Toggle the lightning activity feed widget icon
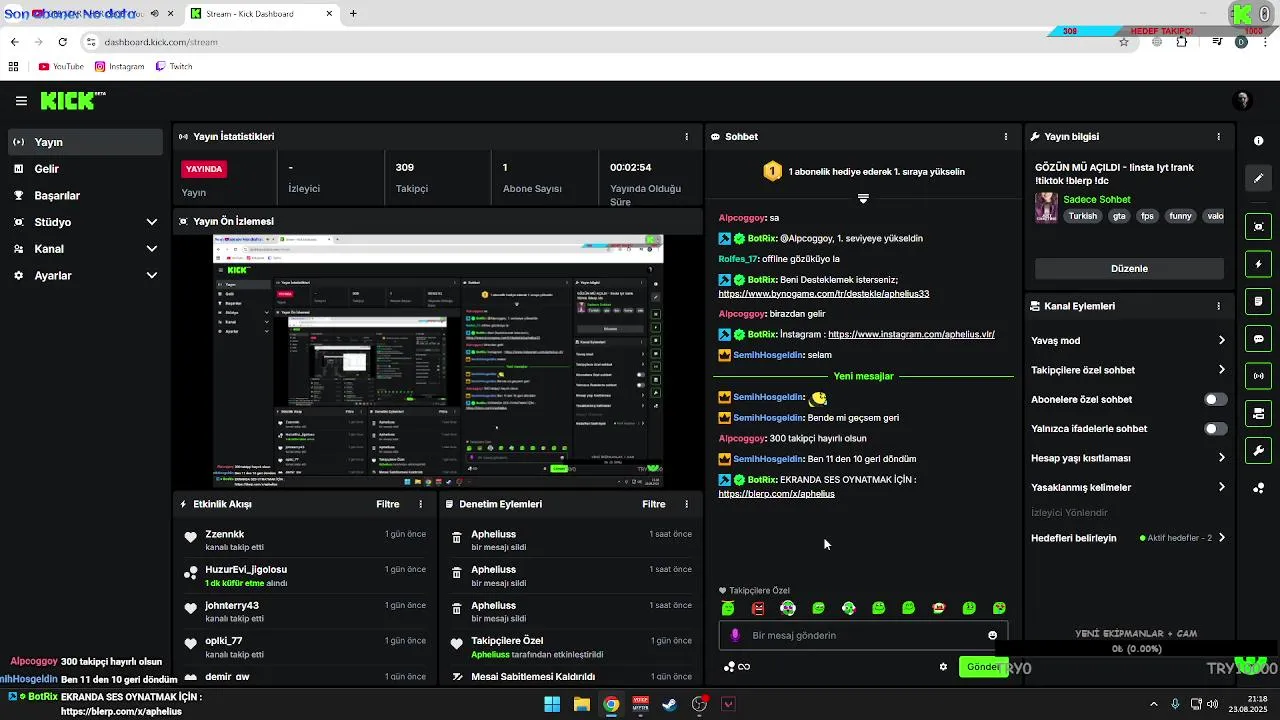 point(1259,264)
